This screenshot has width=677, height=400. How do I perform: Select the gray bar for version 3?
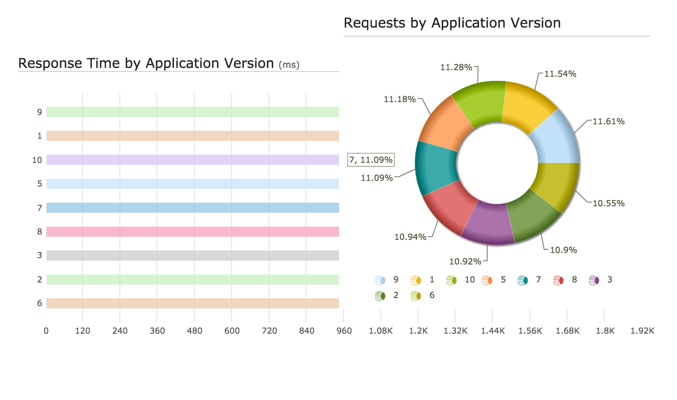192,256
